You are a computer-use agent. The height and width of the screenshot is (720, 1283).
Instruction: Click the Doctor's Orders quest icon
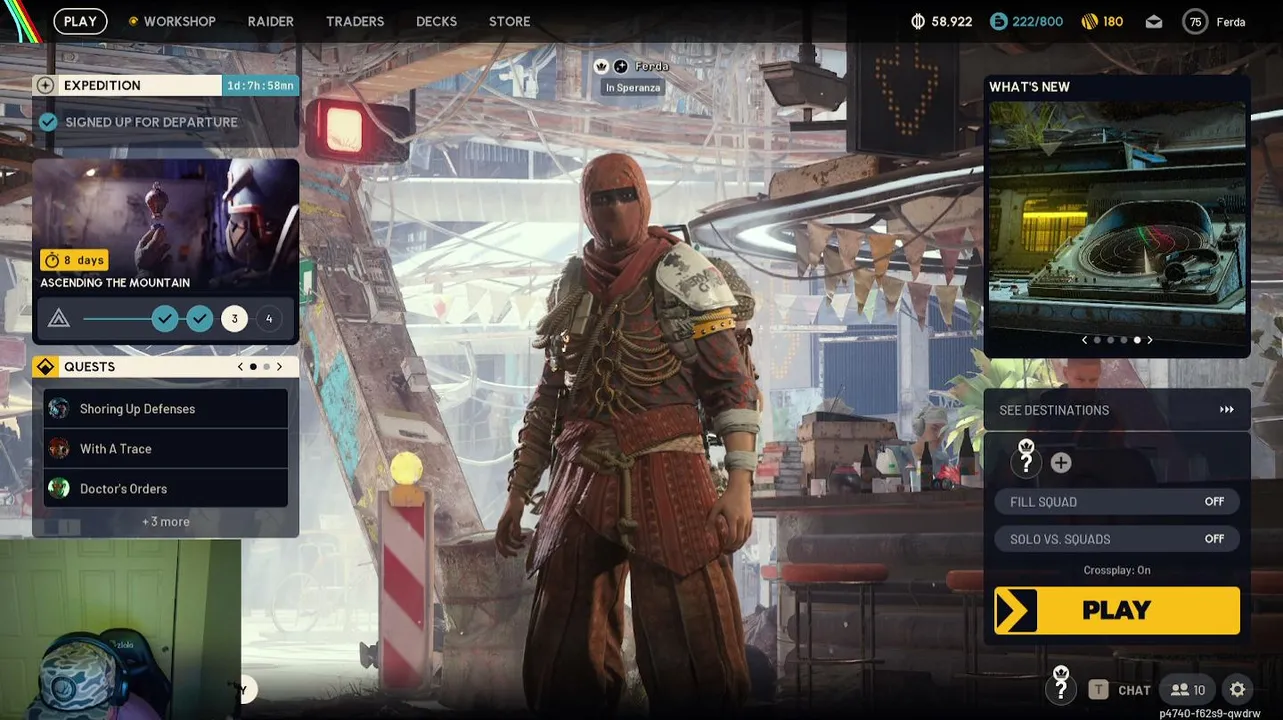(x=59, y=488)
